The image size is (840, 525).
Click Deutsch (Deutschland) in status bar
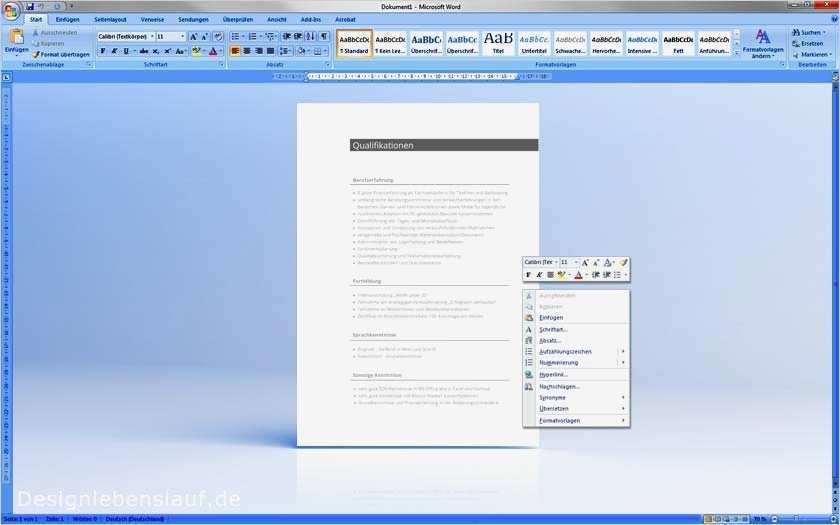[x=134, y=519]
